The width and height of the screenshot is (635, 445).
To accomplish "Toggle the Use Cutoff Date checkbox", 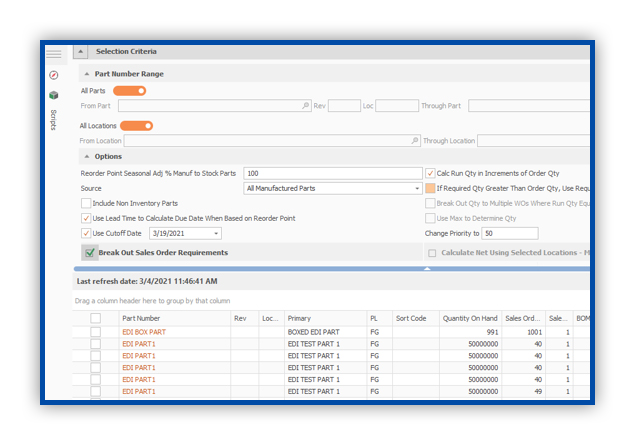I will (x=86, y=233).
